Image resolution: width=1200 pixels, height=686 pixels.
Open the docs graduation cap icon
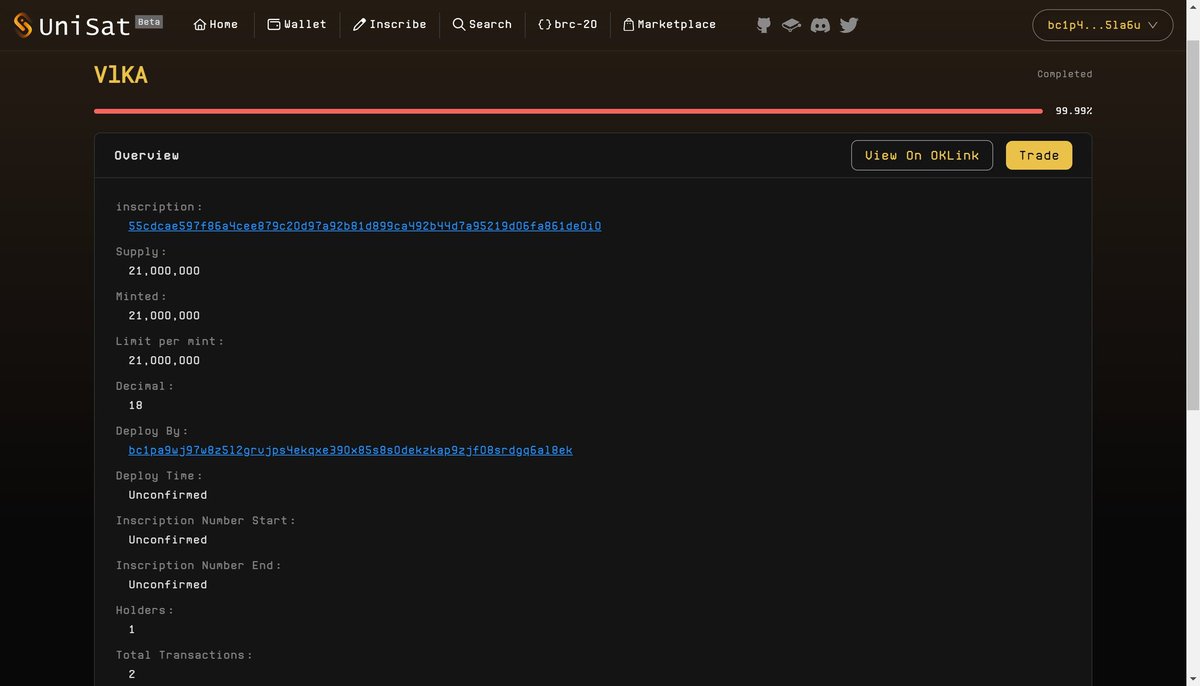click(791, 25)
